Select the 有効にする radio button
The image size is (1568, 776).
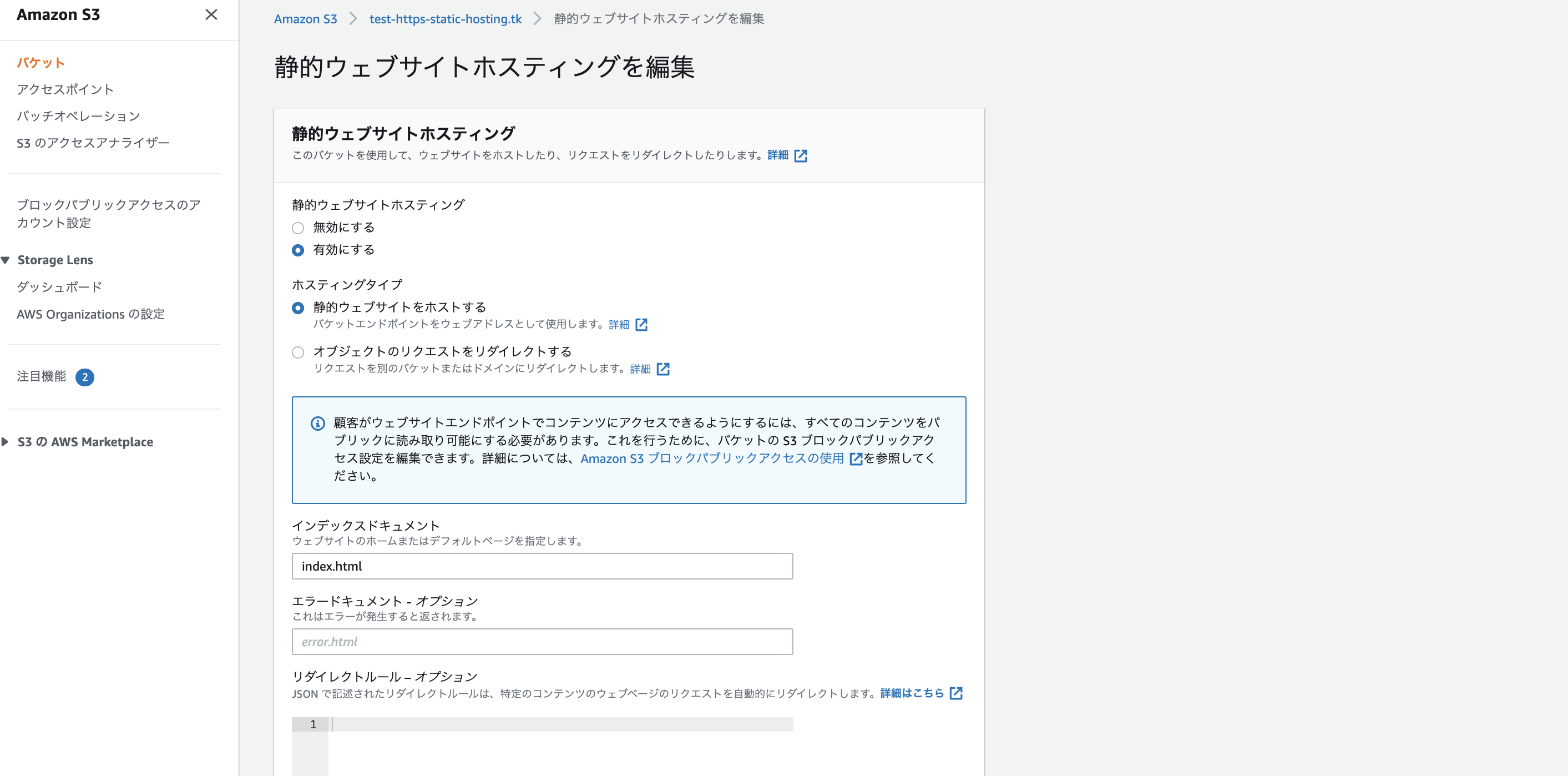tap(297, 250)
